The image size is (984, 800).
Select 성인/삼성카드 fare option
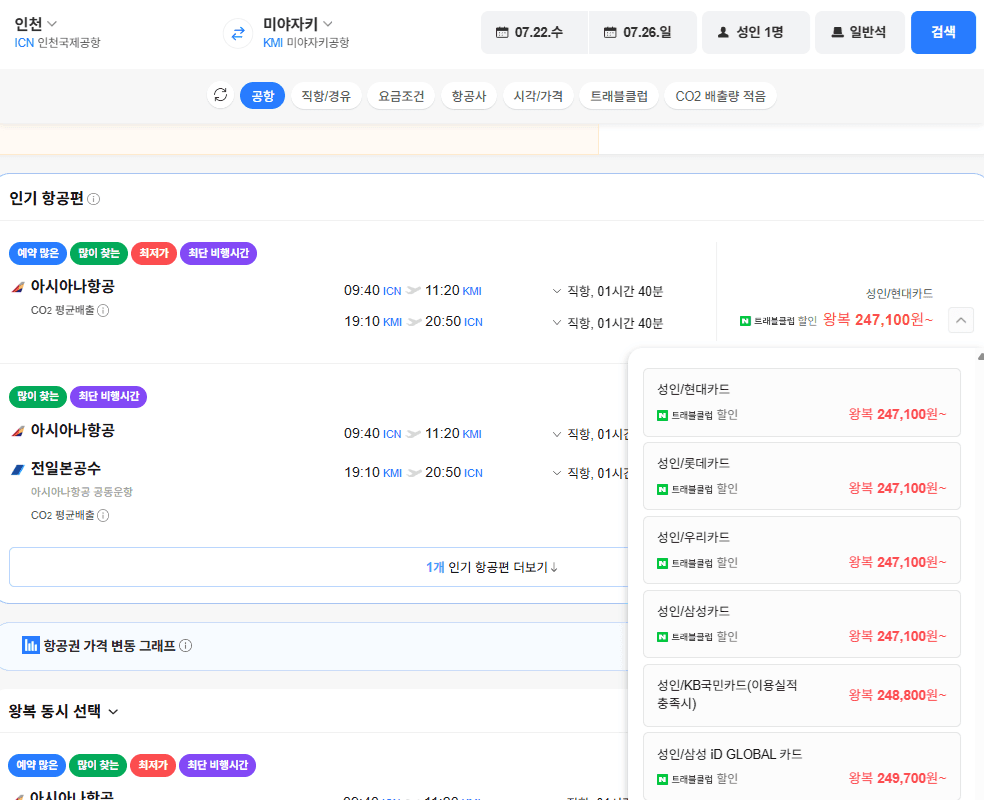(802, 624)
